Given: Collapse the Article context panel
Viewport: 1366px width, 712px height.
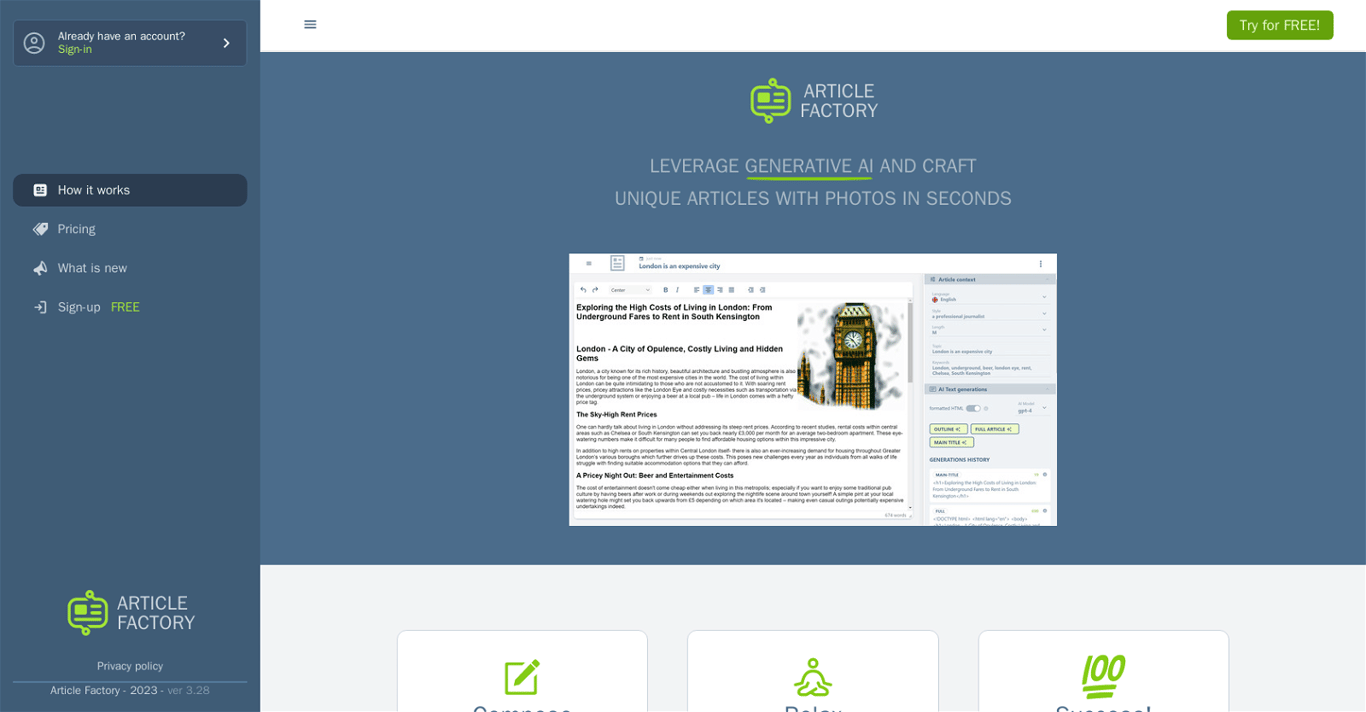Looking at the screenshot, I should coord(1048,279).
